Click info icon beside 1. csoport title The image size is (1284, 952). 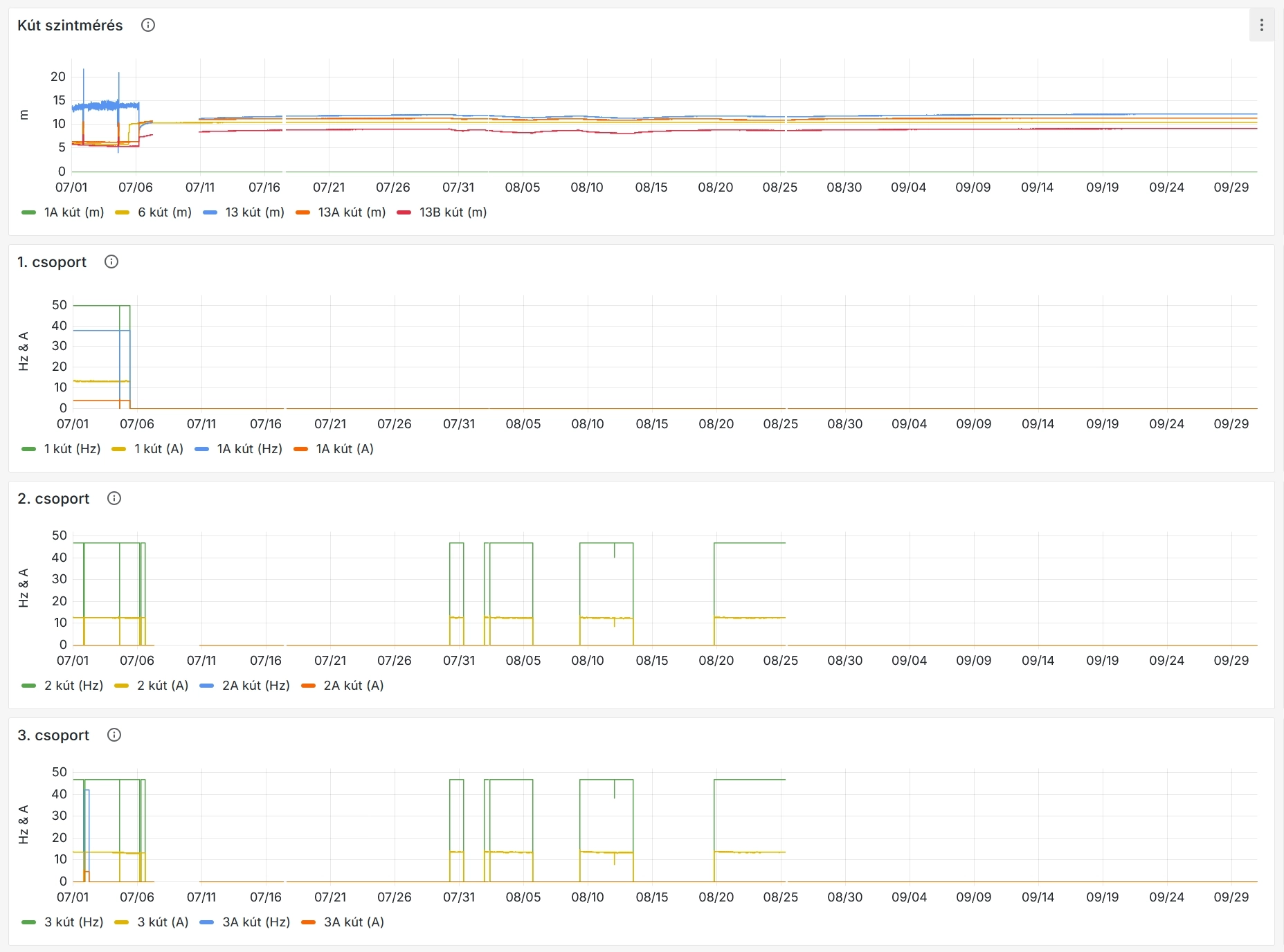[111, 262]
